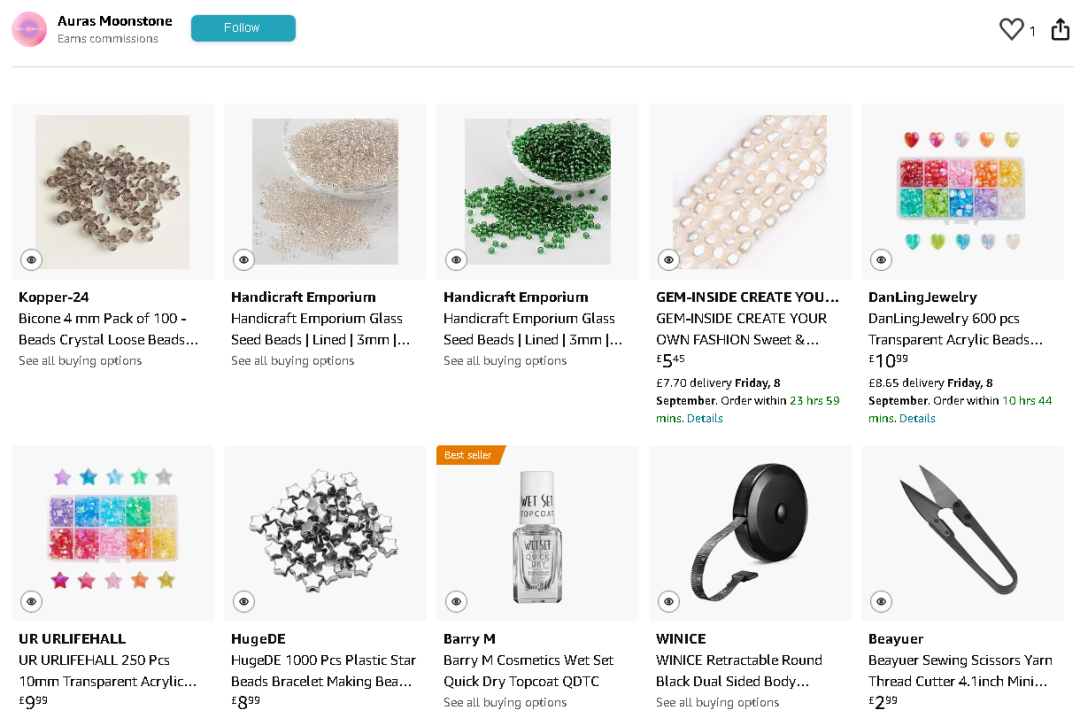Open Details link under DanLingJewelry delivery info
This screenshot has height=718, width=1080.
click(917, 419)
